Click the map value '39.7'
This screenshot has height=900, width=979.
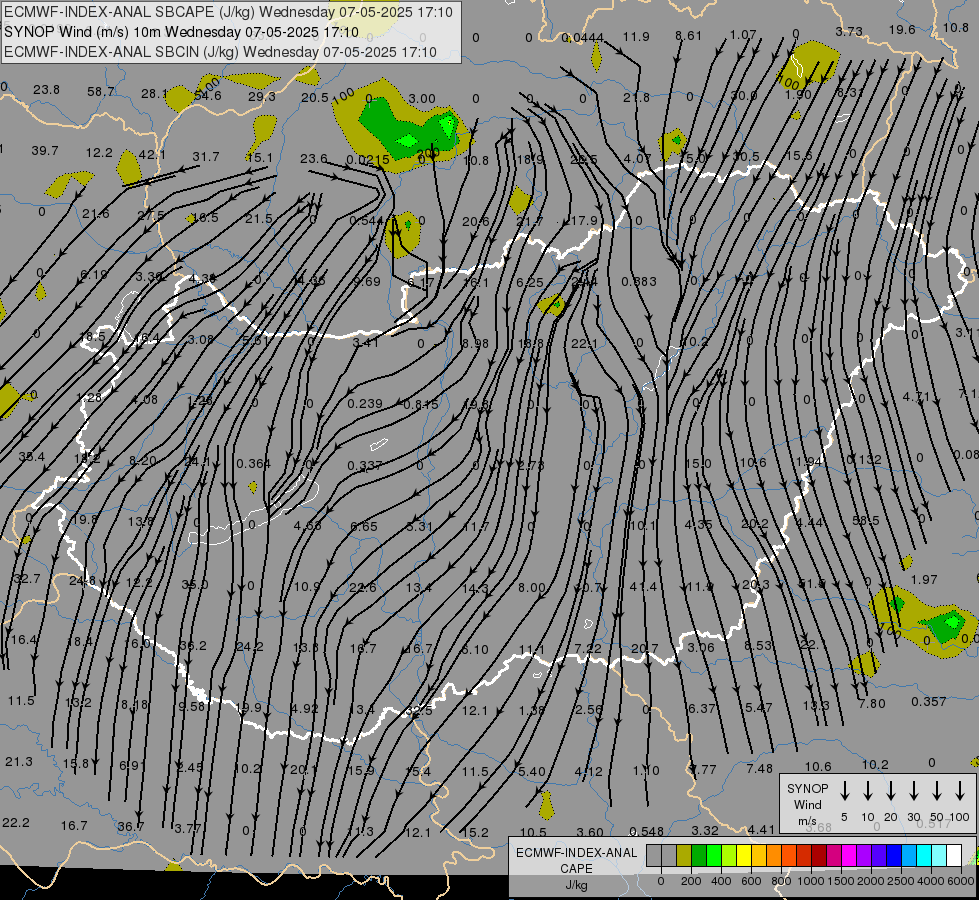click(x=45, y=151)
